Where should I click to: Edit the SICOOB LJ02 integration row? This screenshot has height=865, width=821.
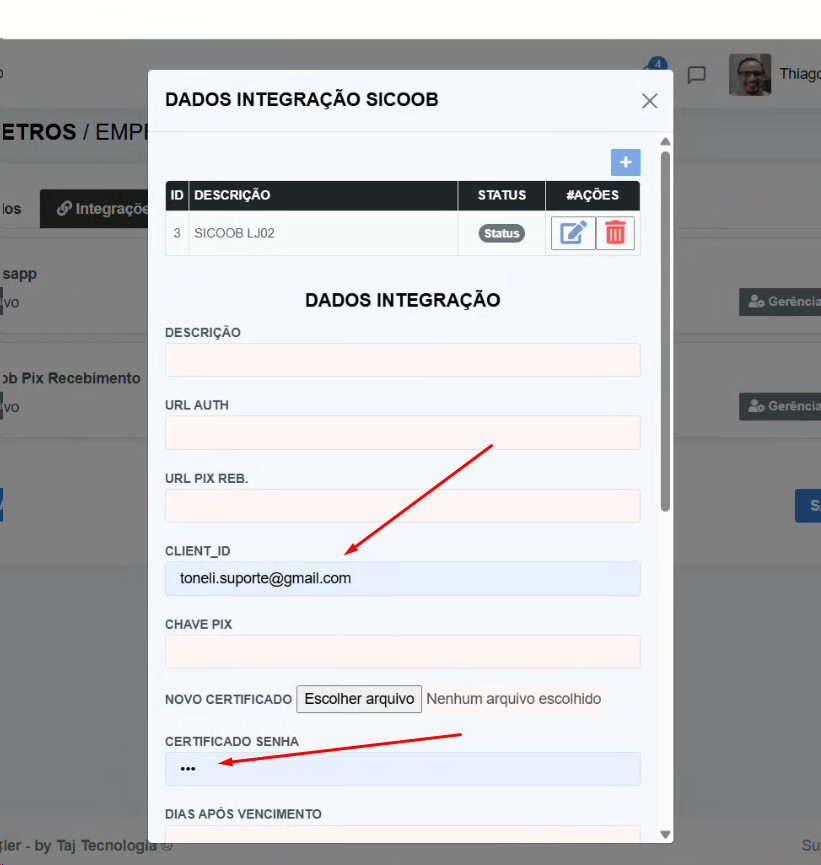coord(573,233)
